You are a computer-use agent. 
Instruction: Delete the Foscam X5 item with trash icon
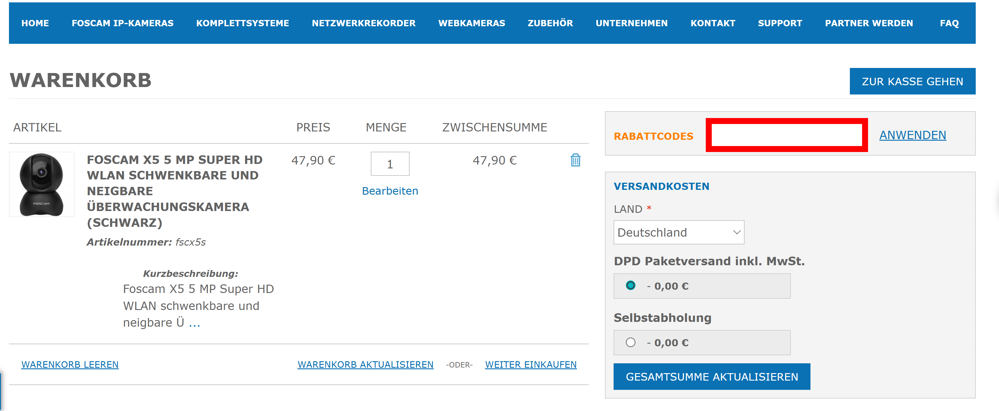575,160
